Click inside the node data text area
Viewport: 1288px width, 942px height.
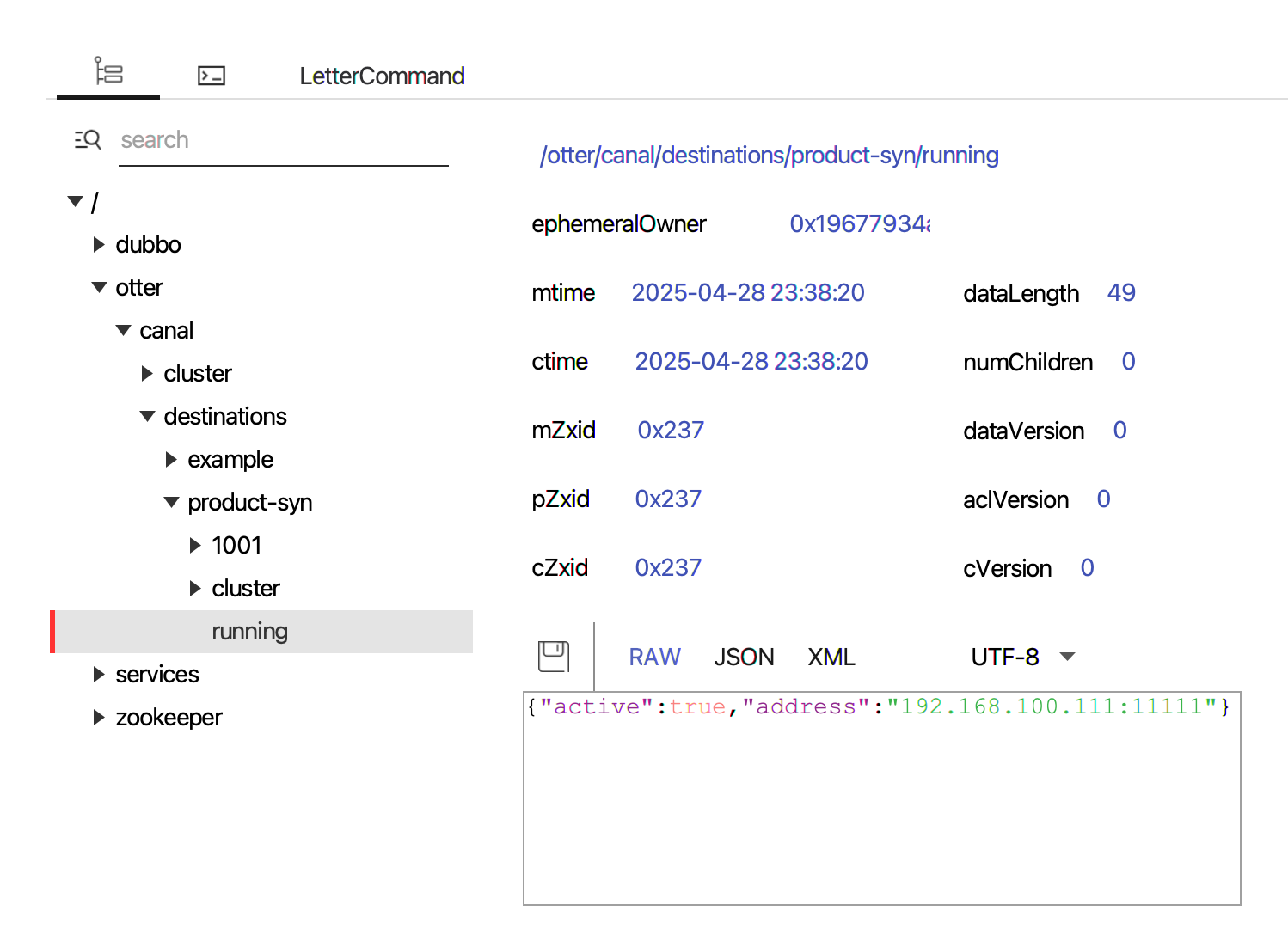coord(881,808)
